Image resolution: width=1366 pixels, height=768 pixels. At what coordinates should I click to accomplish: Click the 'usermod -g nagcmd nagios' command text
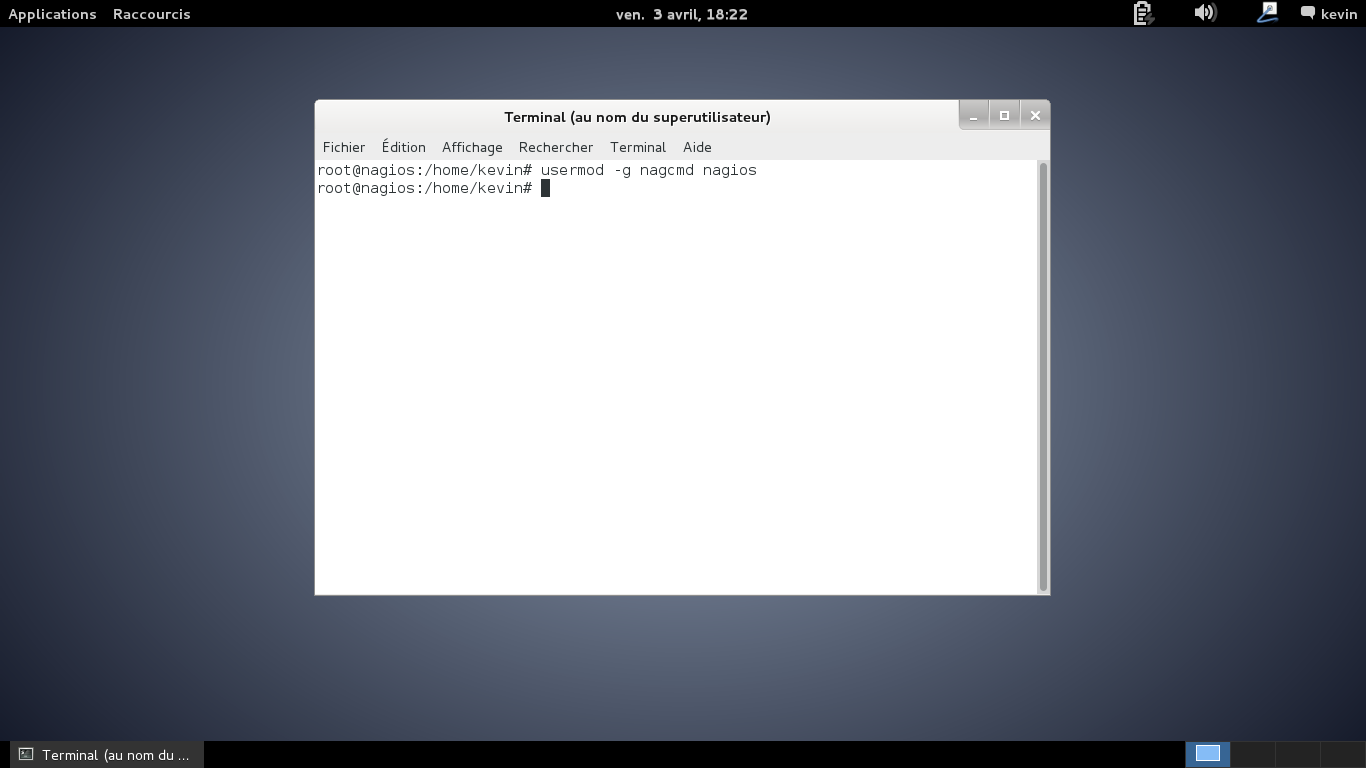pyautogui.click(x=649, y=170)
